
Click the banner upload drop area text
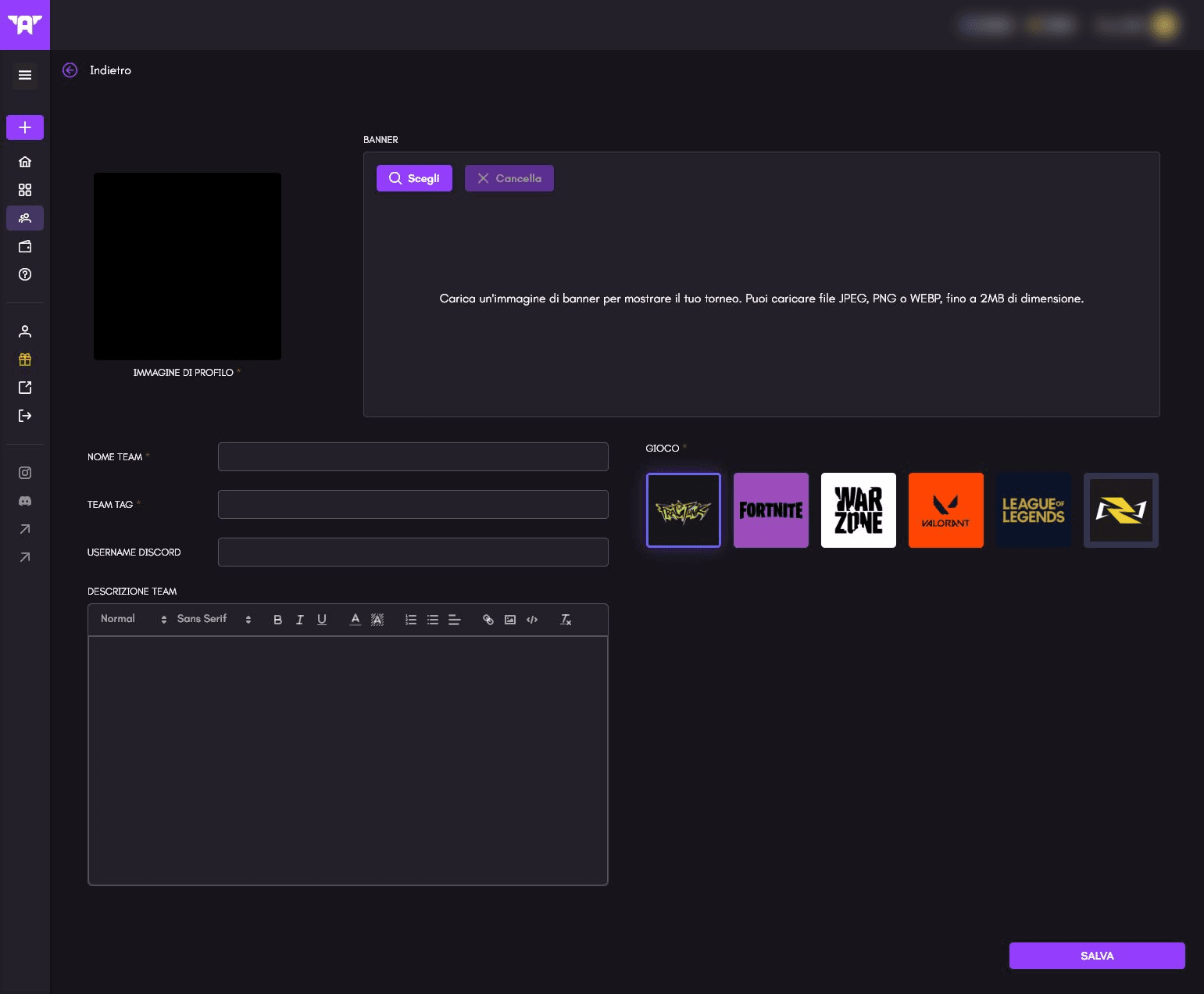pyautogui.click(x=762, y=299)
